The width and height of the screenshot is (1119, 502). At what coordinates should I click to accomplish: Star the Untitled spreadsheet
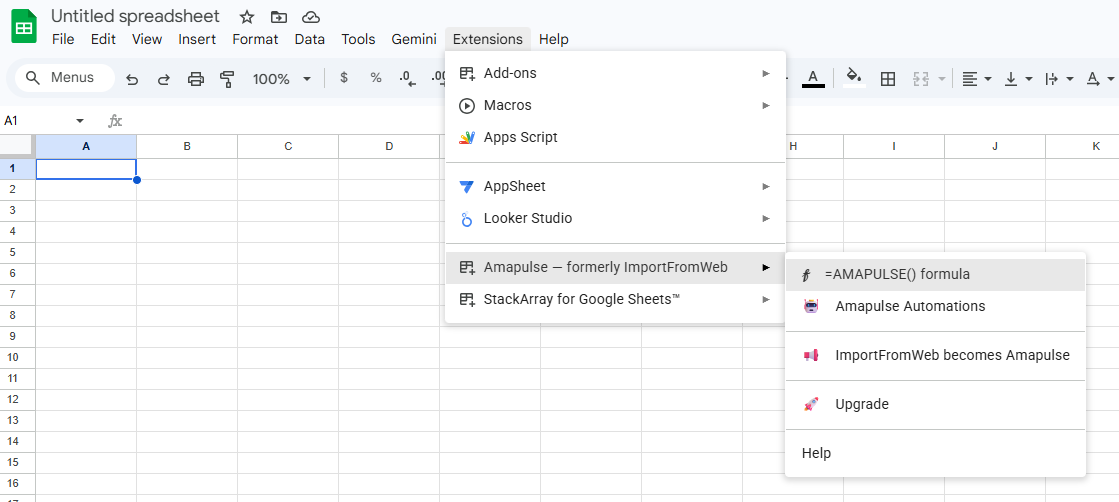click(x=247, y=17)
